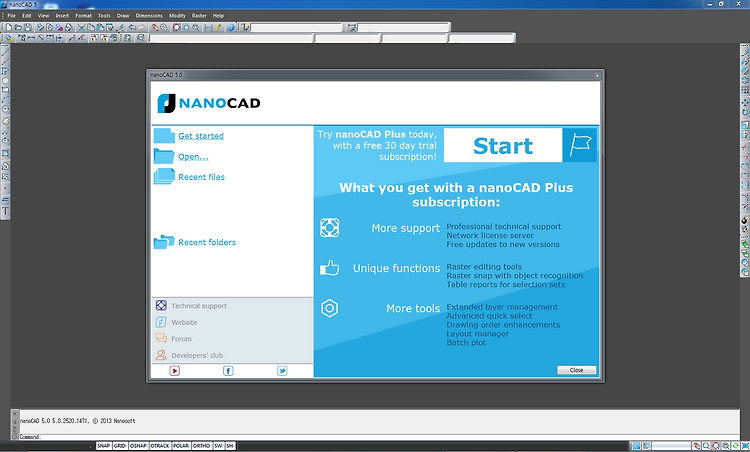
Task: Click the nanoCAD logo in welcome dialog
Action: [209, 103]
